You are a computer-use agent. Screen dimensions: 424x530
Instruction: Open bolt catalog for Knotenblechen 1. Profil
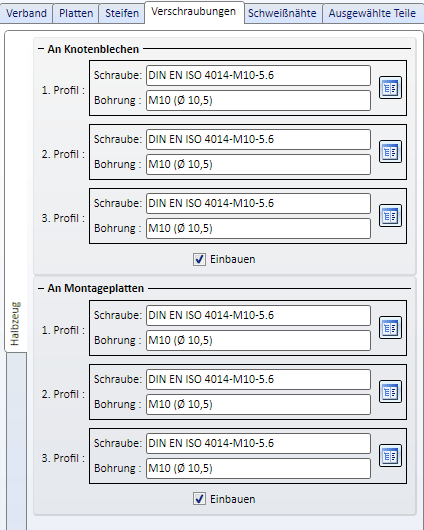tap(390, 88)
